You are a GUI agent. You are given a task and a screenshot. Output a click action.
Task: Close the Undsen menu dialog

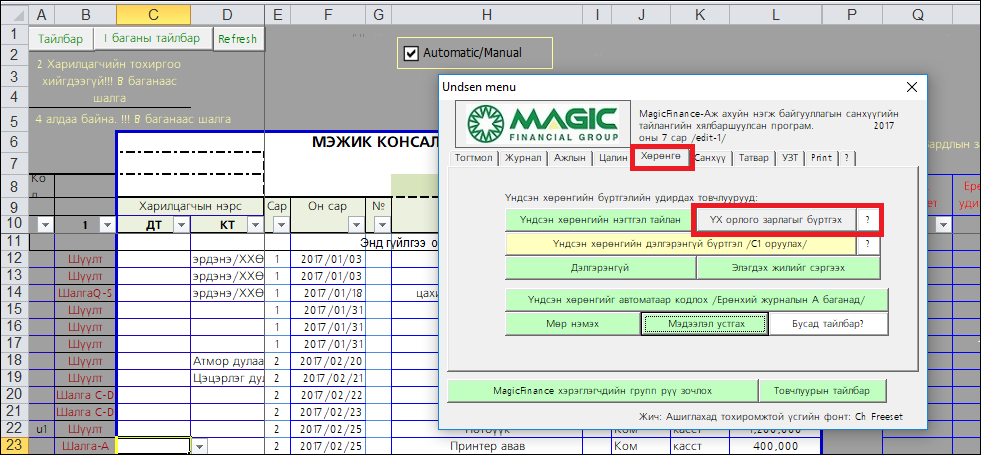pos(911,87)
